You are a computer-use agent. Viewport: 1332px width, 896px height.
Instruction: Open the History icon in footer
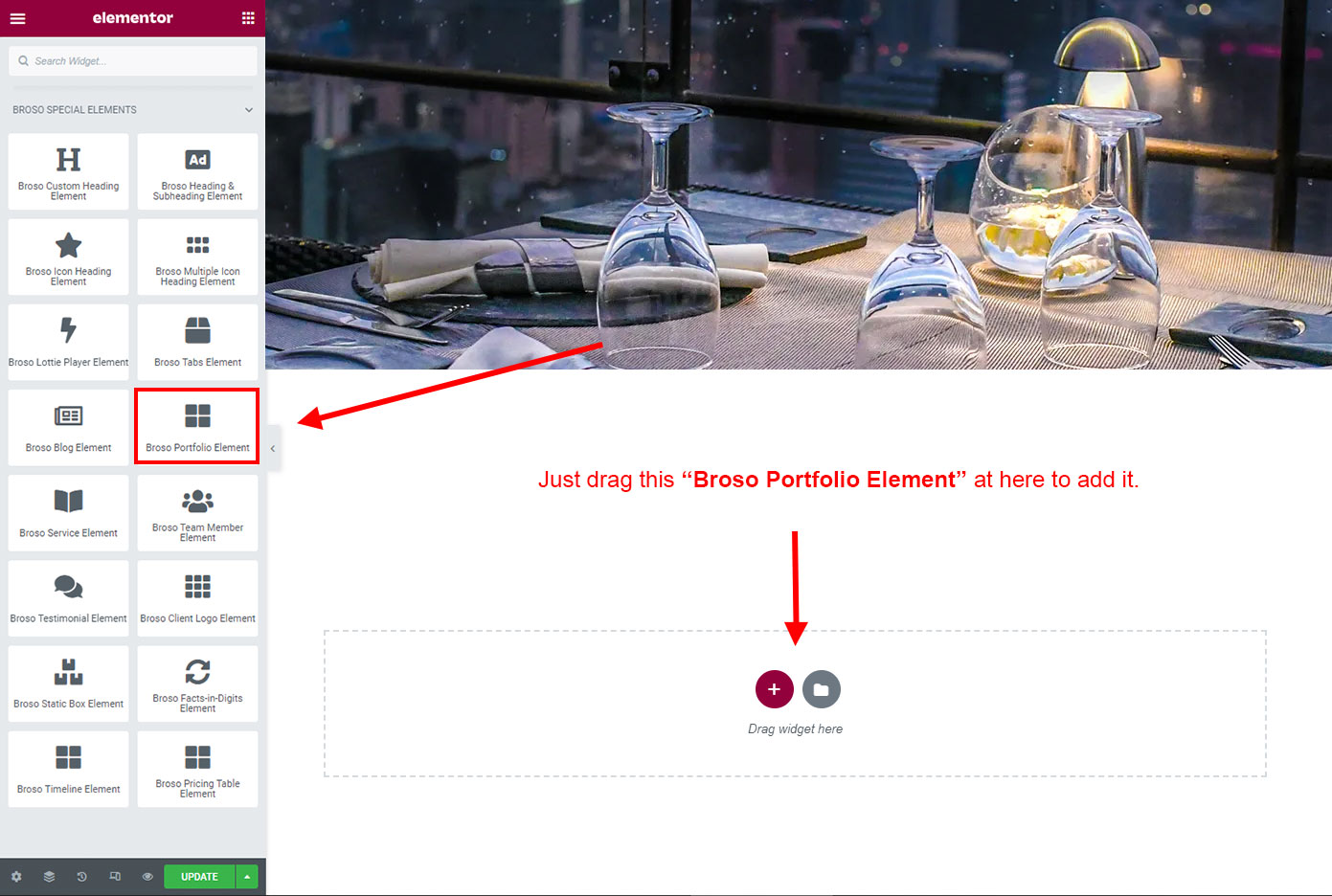[81, 877]
